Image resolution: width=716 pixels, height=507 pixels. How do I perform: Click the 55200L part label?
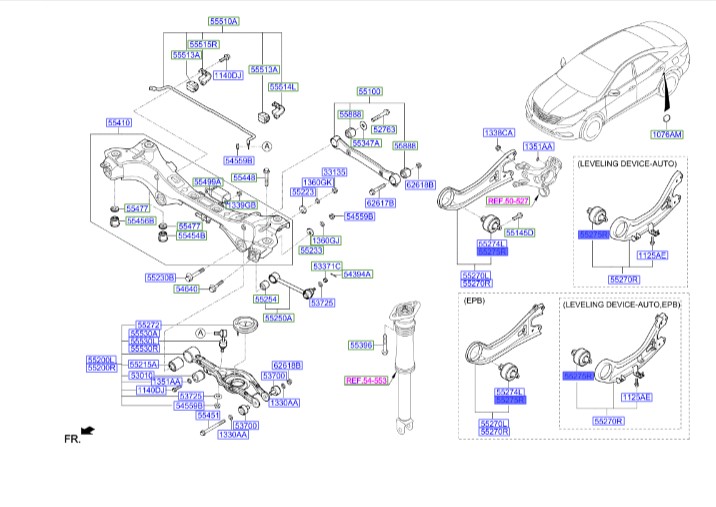tap(102, 359)
